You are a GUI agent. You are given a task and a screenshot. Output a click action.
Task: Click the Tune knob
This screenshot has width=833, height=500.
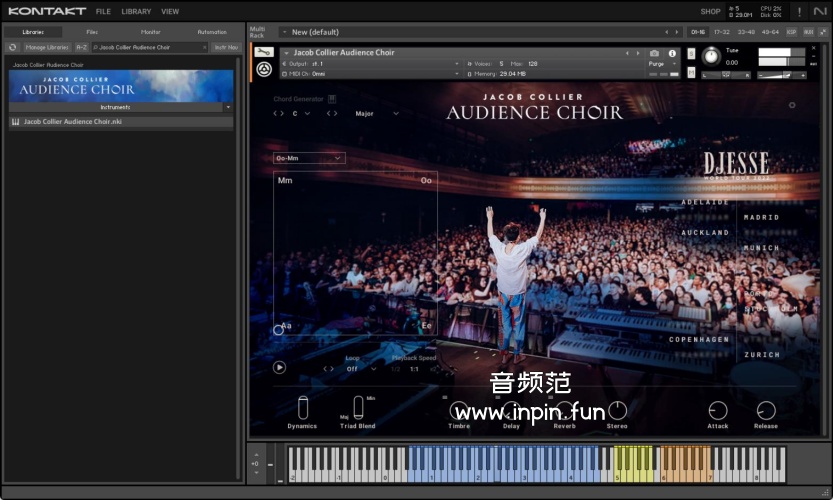pos(711,56)
